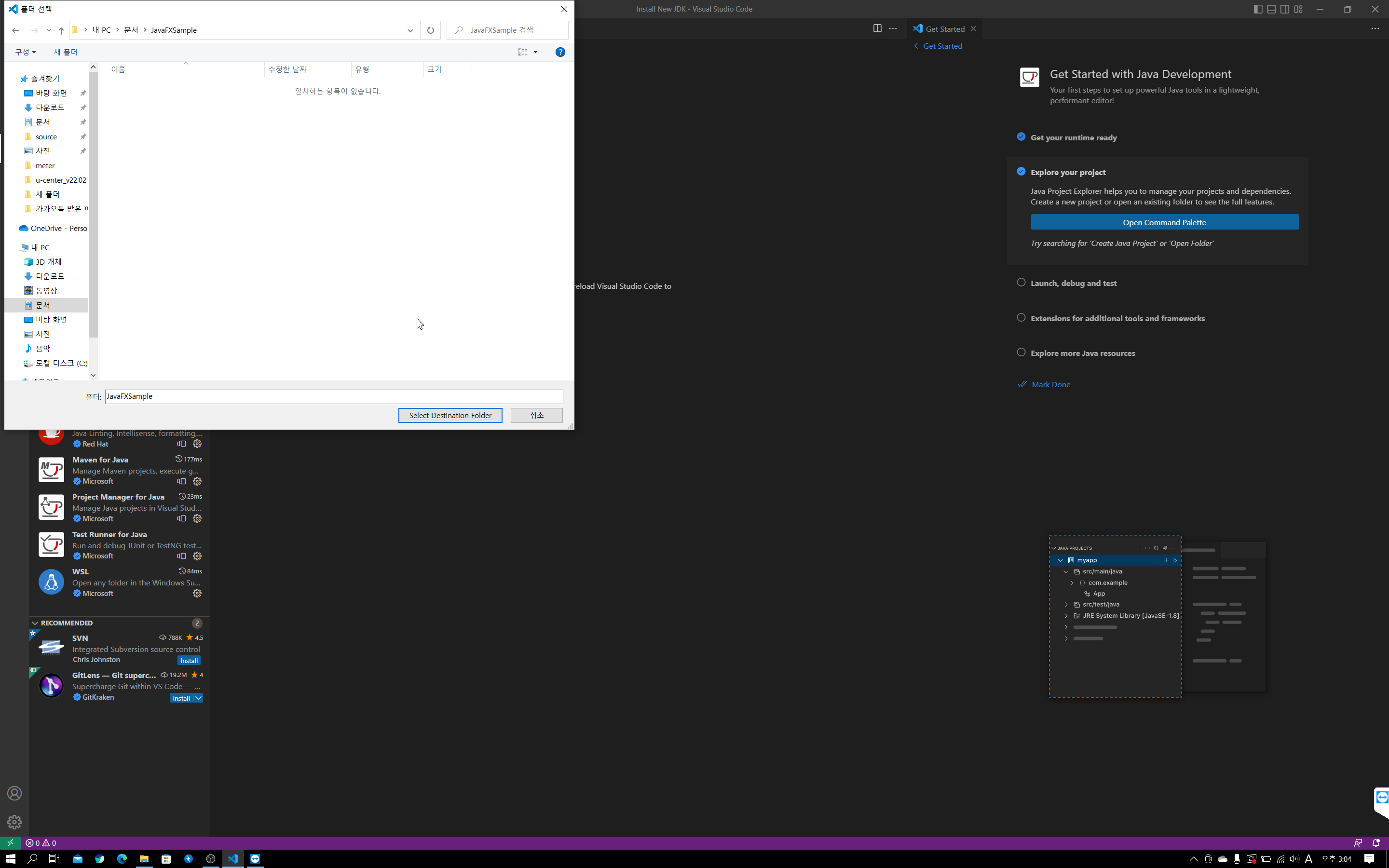
Task: Click the navigation pane scrollbar
Action: coord(93,204)
